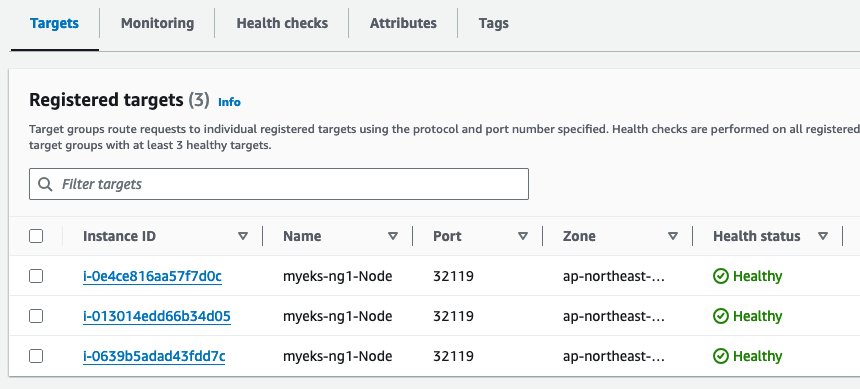Open the instance link i-0e4ce816aa57f7d0c

[x=152, y=276]
